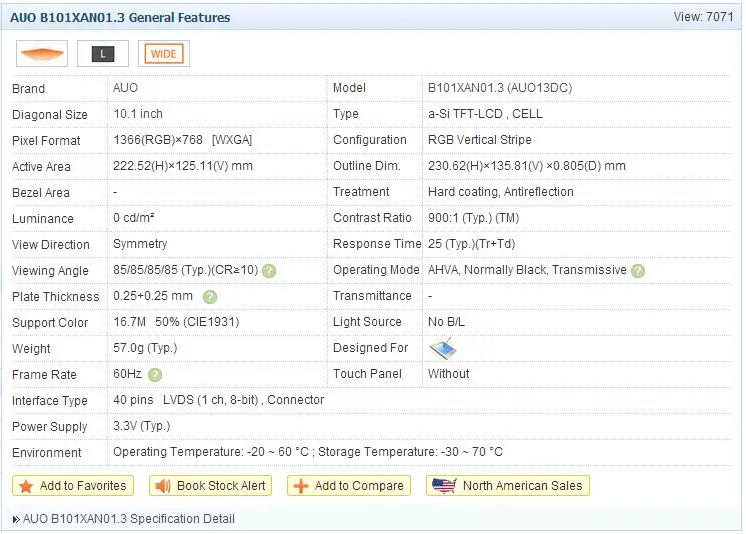This screenshot has height=534, width=746.
Task: Click the black L landscape icon
Action: [x=103, y=54]
